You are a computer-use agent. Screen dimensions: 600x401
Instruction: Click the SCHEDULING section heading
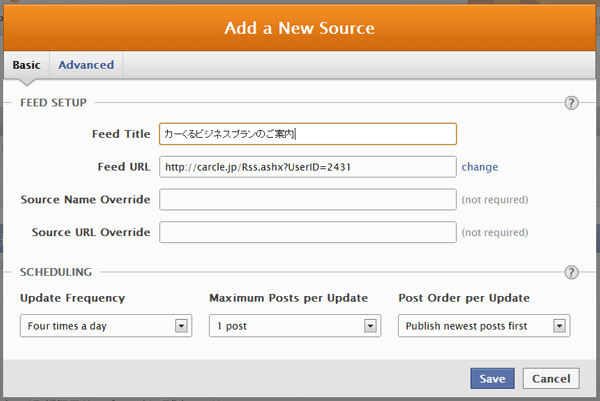[x=56, y=272]
